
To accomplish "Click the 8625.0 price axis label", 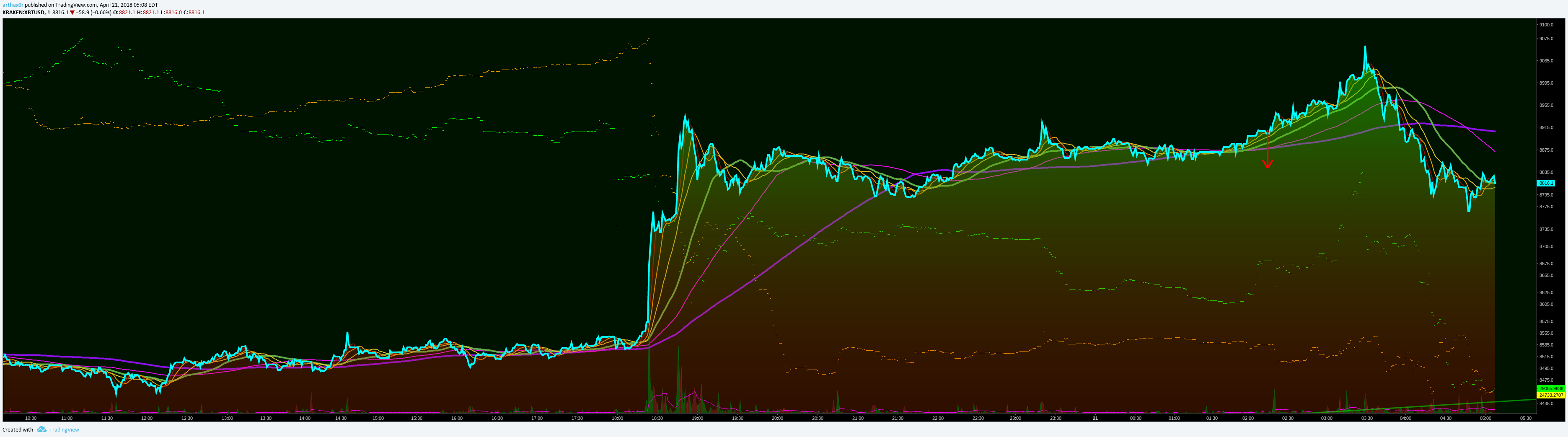I will point(1546,293).
